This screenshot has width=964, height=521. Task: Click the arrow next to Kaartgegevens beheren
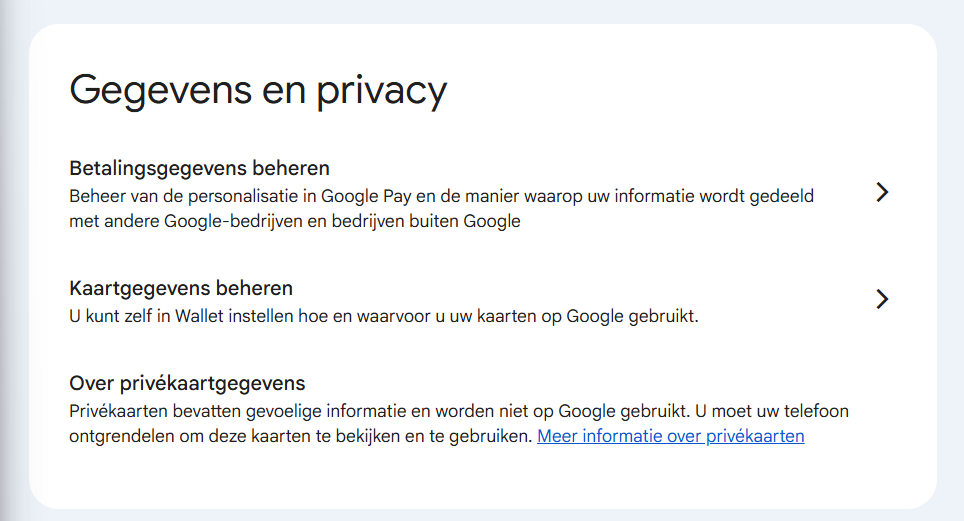click(x=881, y=299)
